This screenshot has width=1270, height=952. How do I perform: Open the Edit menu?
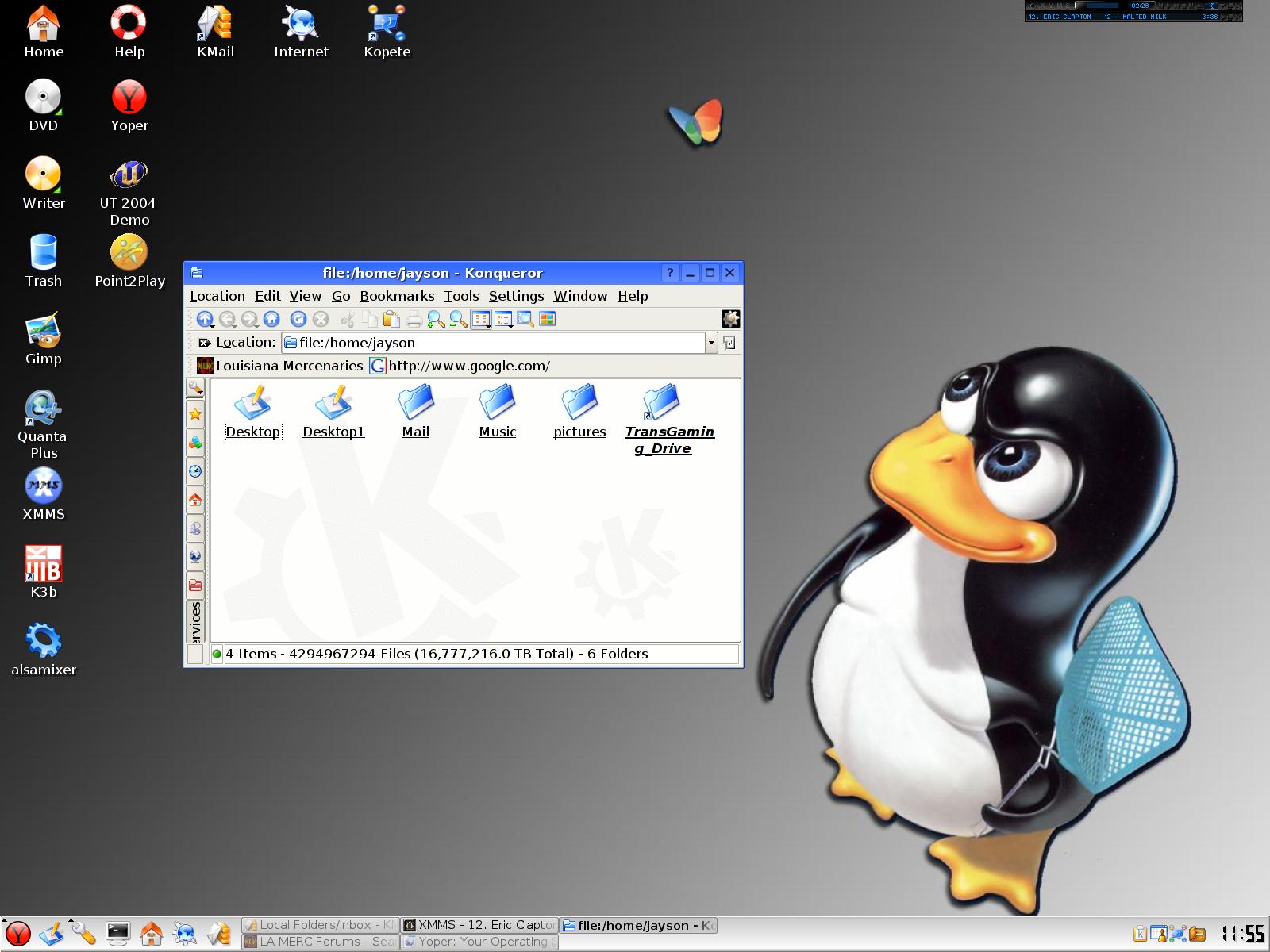(267, 296)
